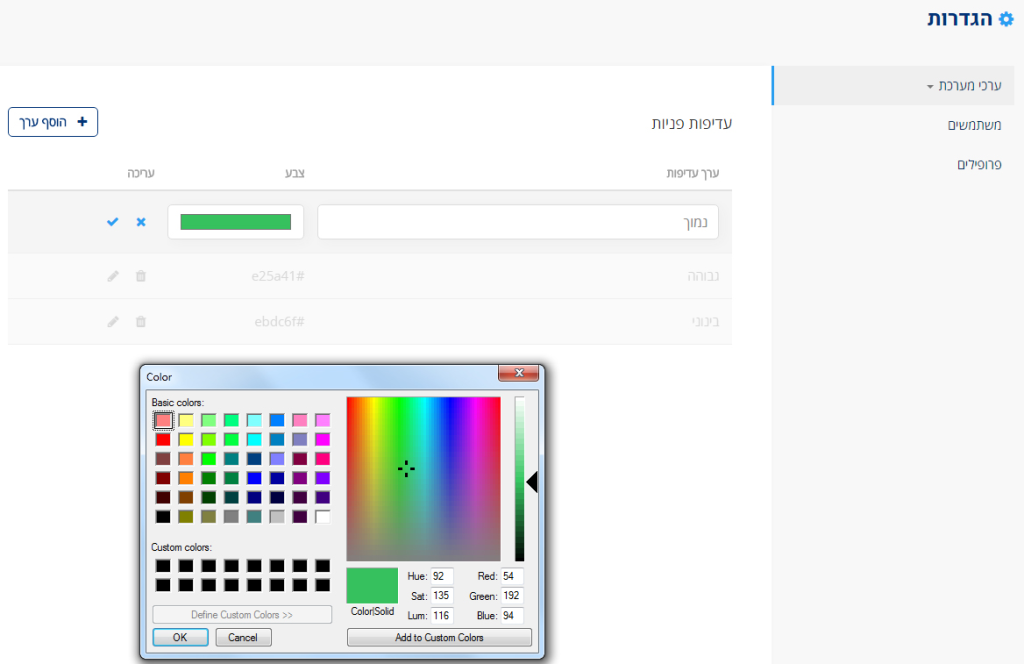Select the bright yellow basic color swatch

pyautogui.click(x=186, y=439)
